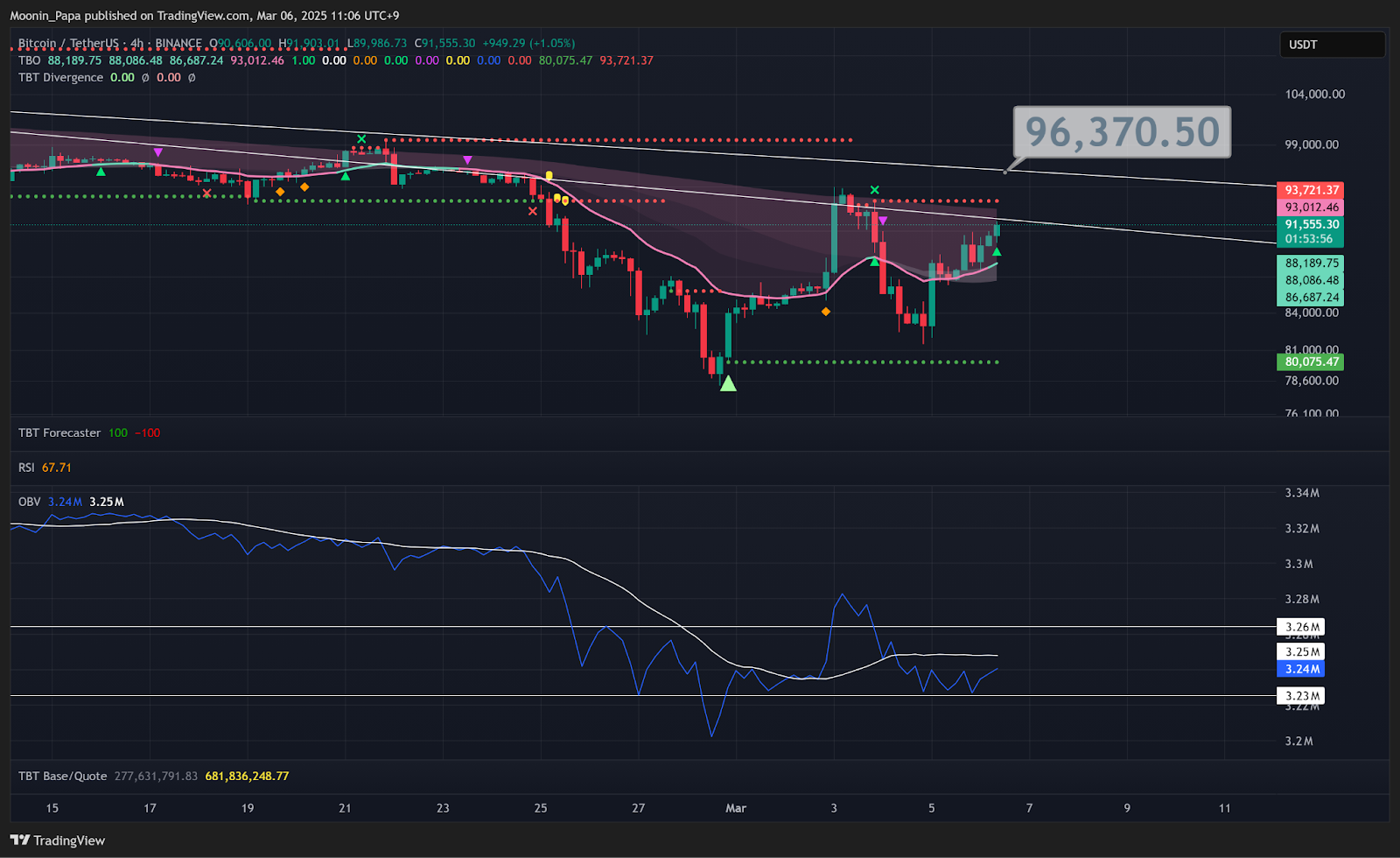Click the yellow dot marker on Feb 25 candle
This screenshot has height=858, width=1400.
549,176
